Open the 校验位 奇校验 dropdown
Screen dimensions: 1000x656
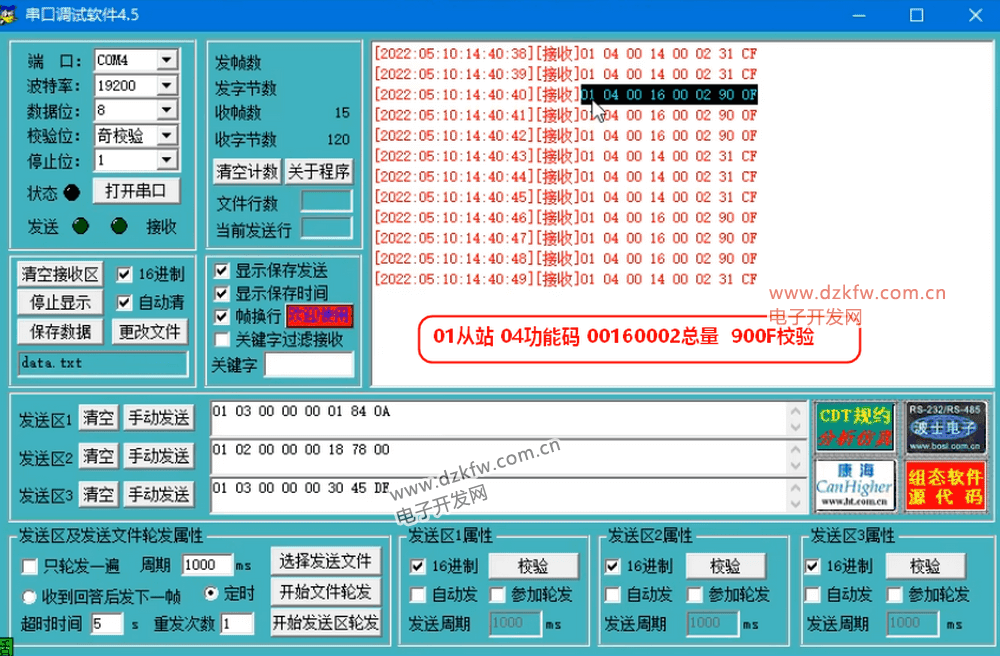pos(166,136)
